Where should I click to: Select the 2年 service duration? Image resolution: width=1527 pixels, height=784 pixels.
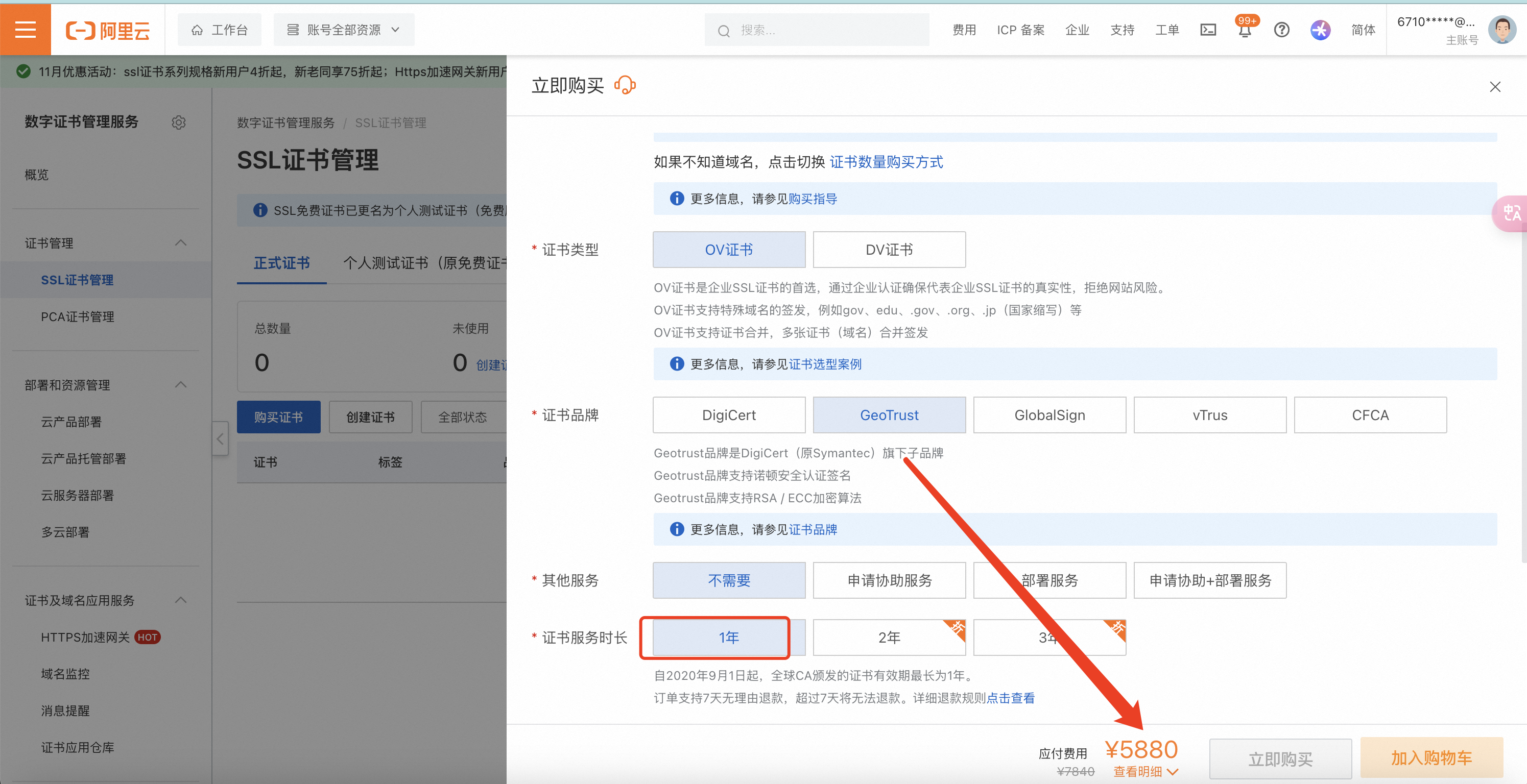[889, 637]
